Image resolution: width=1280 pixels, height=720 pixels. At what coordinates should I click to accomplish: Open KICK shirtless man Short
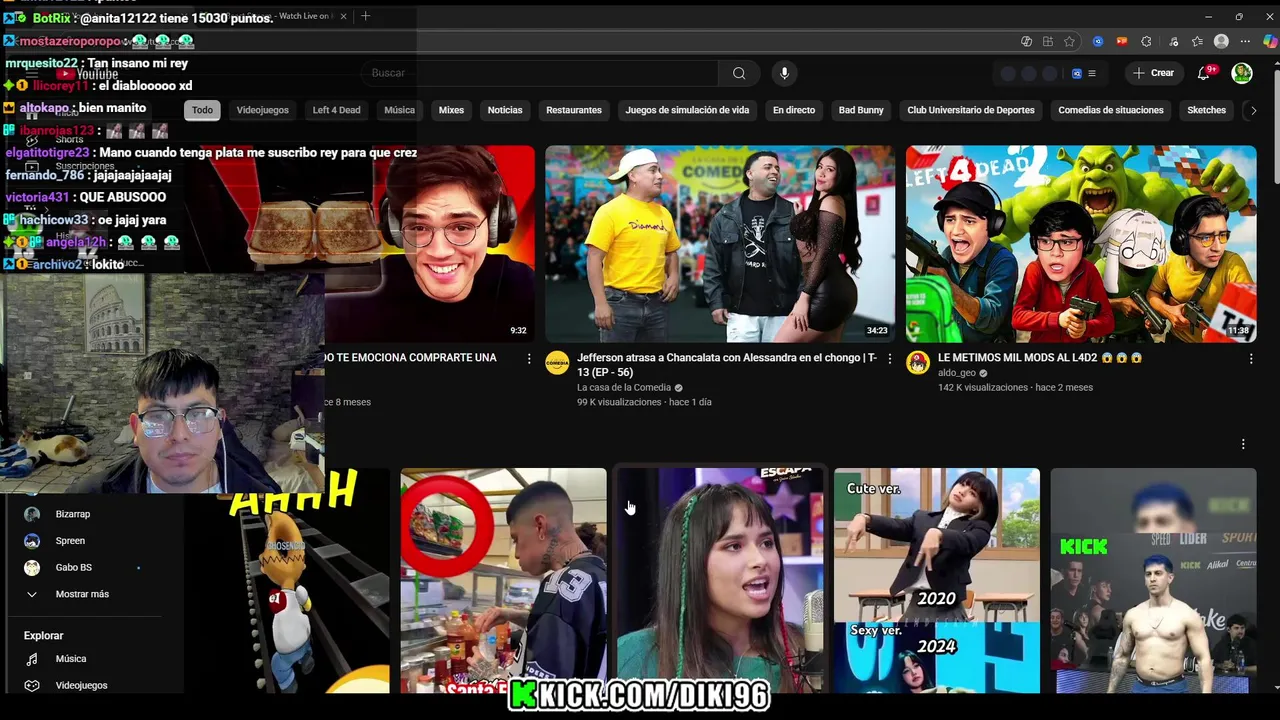click(1153, 580)
